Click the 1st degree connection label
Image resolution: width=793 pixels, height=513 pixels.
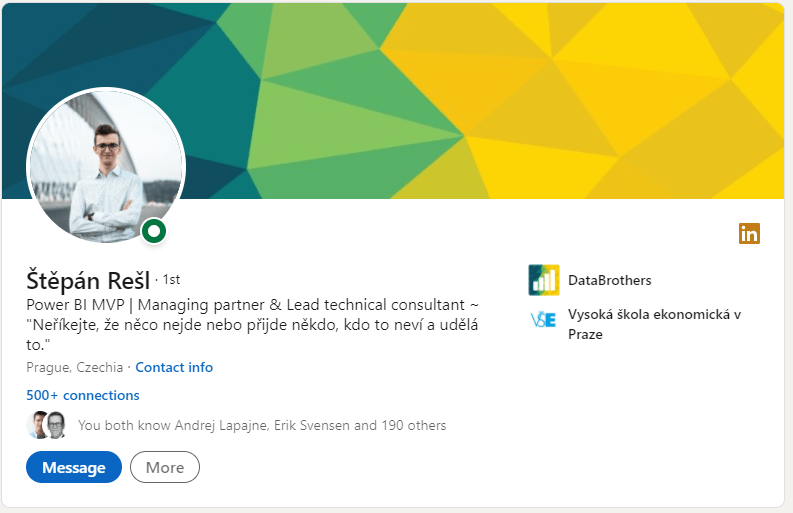pyautogui.click(x=171, y=280)
